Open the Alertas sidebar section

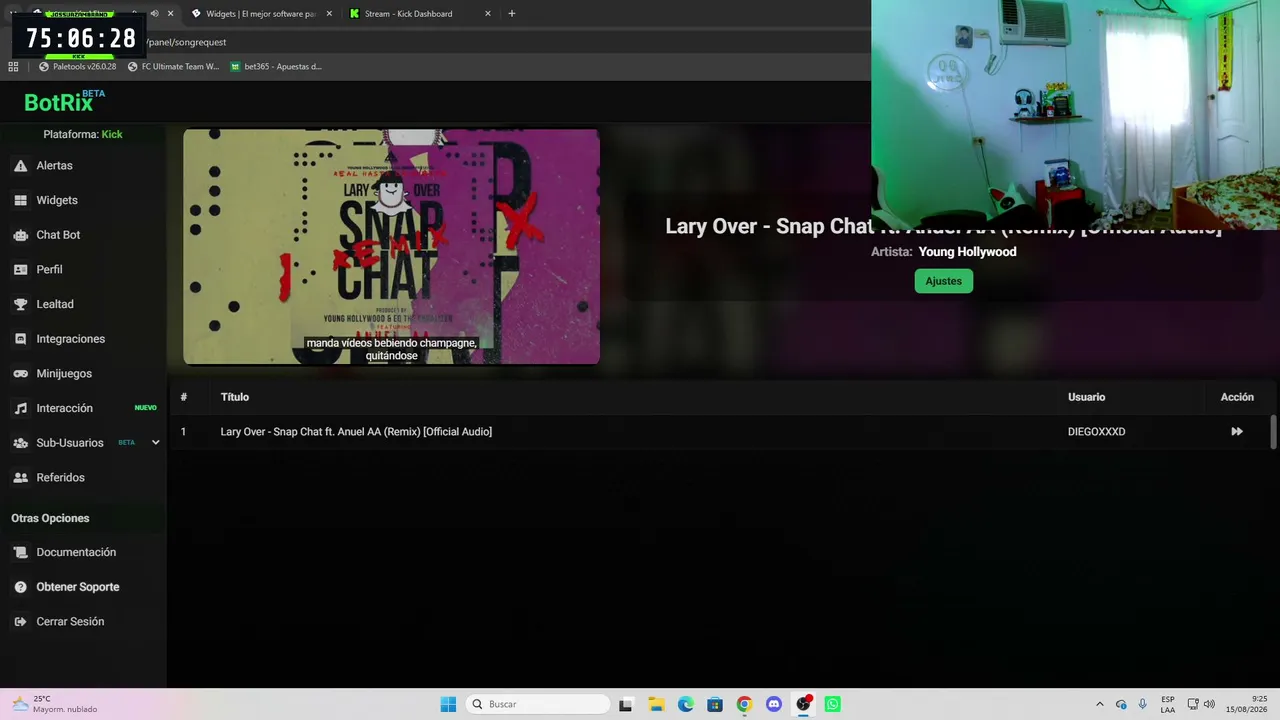82,166
